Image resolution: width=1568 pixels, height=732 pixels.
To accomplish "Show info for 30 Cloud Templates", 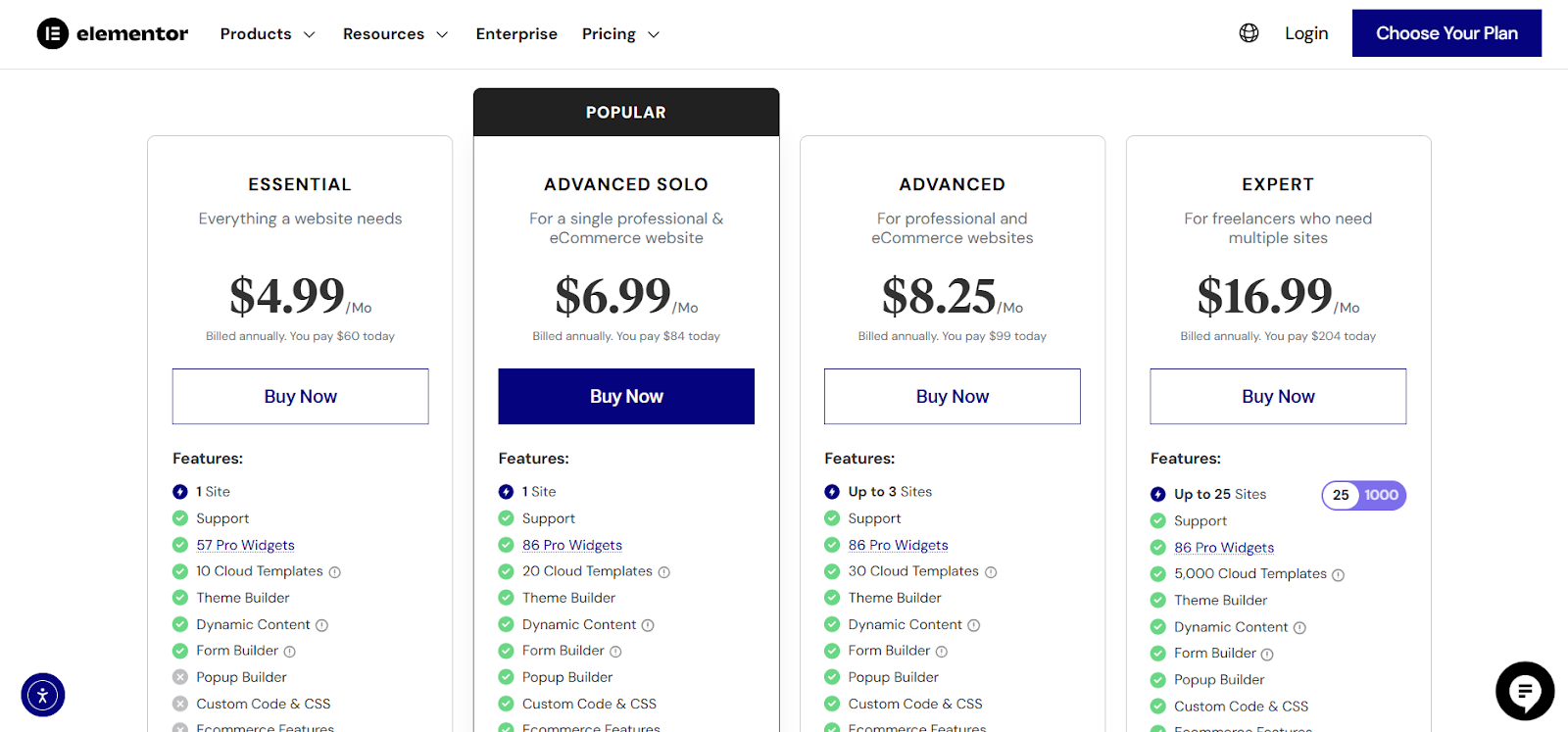I will 991,572.
